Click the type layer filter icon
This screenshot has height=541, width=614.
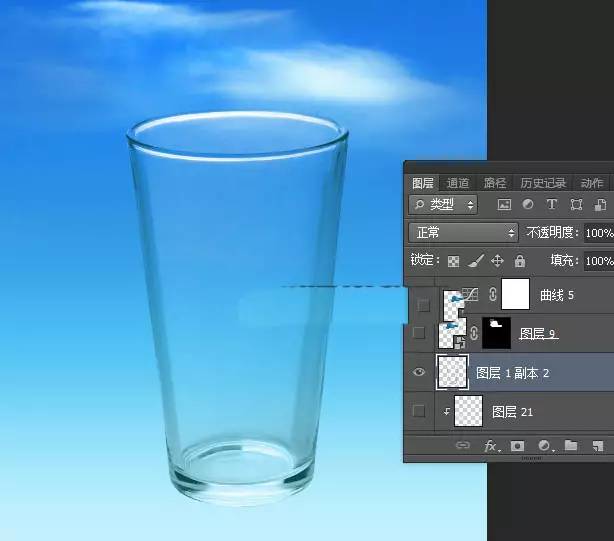click(x=551, y=205)
